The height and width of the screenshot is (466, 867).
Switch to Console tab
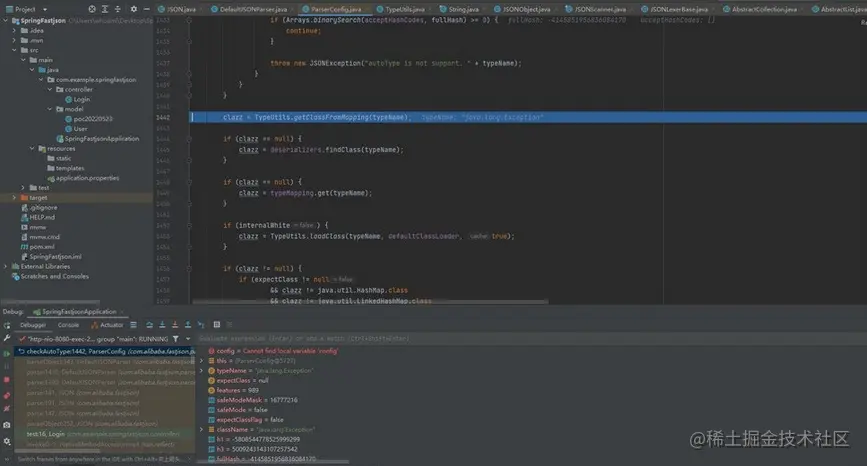68,325
